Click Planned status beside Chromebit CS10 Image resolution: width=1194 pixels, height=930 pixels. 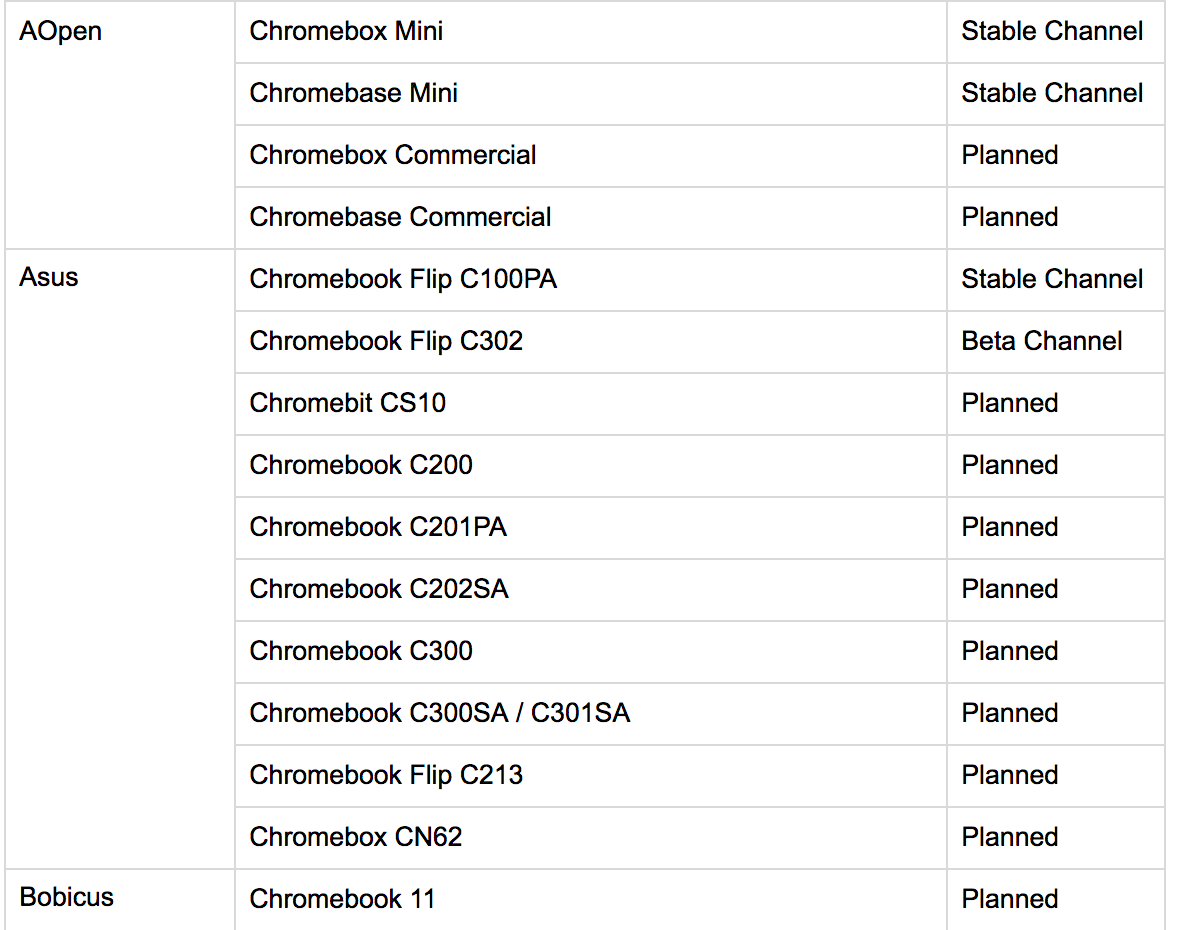tap(1009, 403)
